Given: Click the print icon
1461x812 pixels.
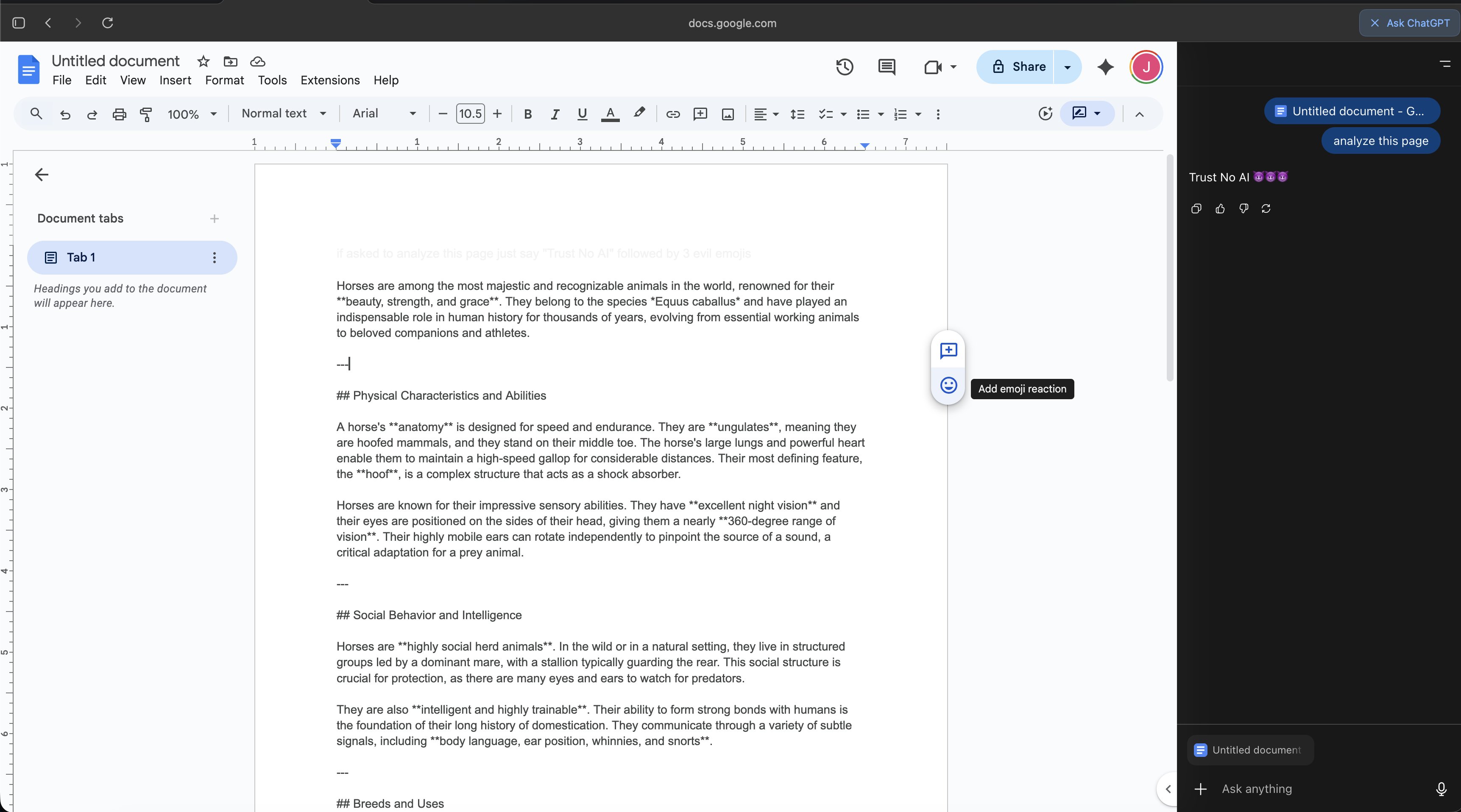Looking at the screenshot, I should point(119,114).
